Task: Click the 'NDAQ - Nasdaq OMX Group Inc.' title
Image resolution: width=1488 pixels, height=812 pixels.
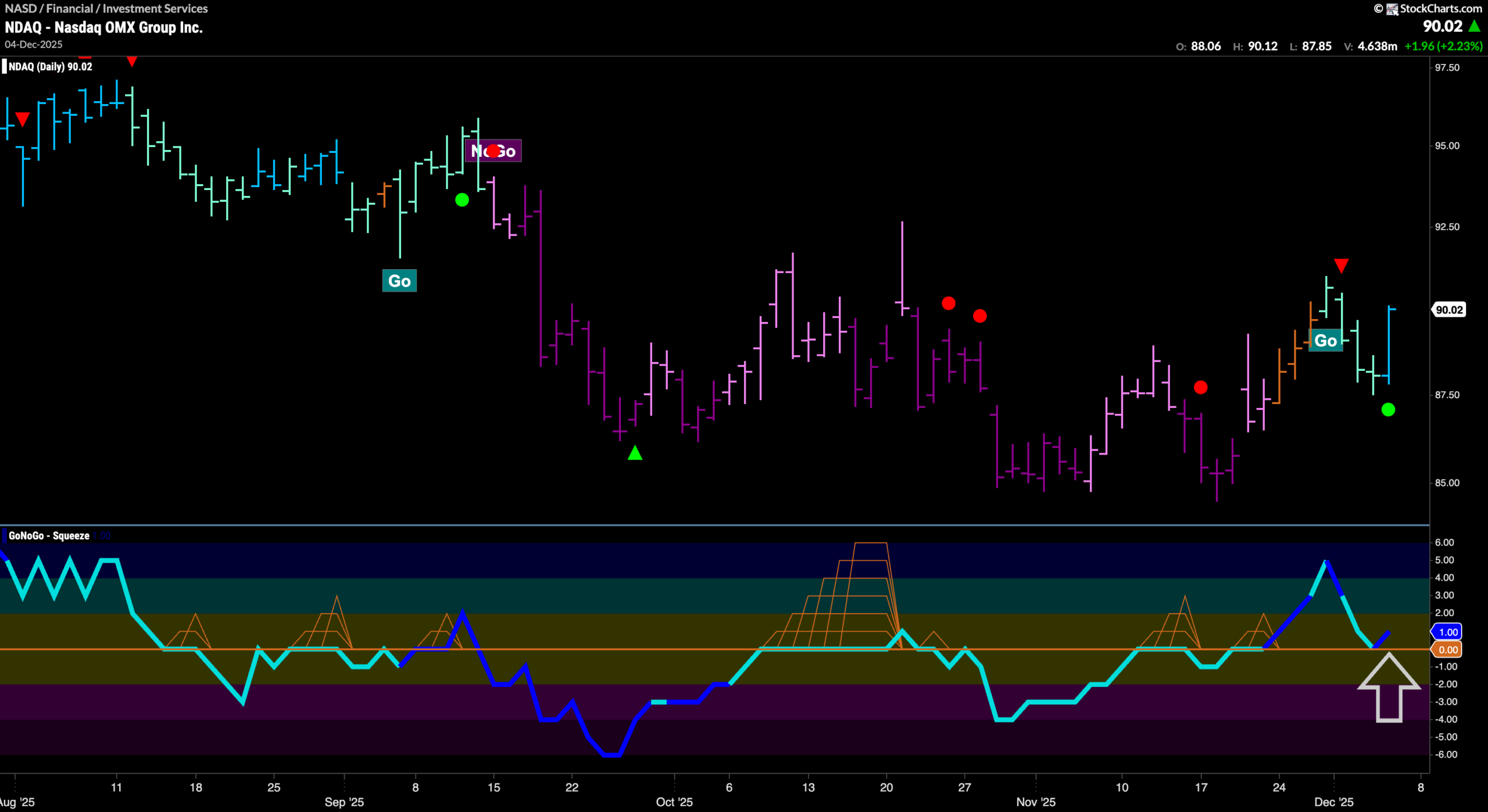Action: (103, 27)
